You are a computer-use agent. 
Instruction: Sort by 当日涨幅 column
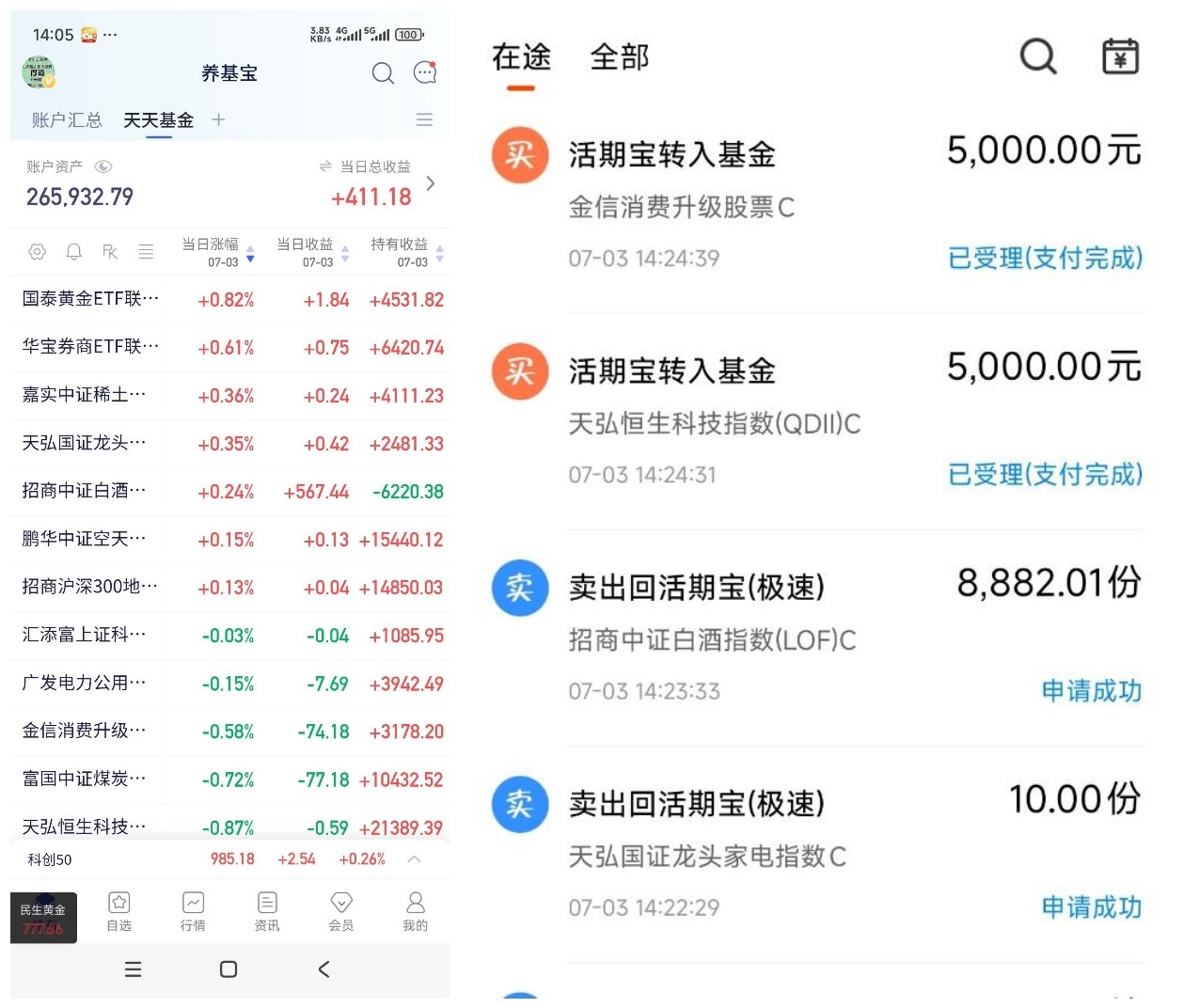click(x=217, y=252)
